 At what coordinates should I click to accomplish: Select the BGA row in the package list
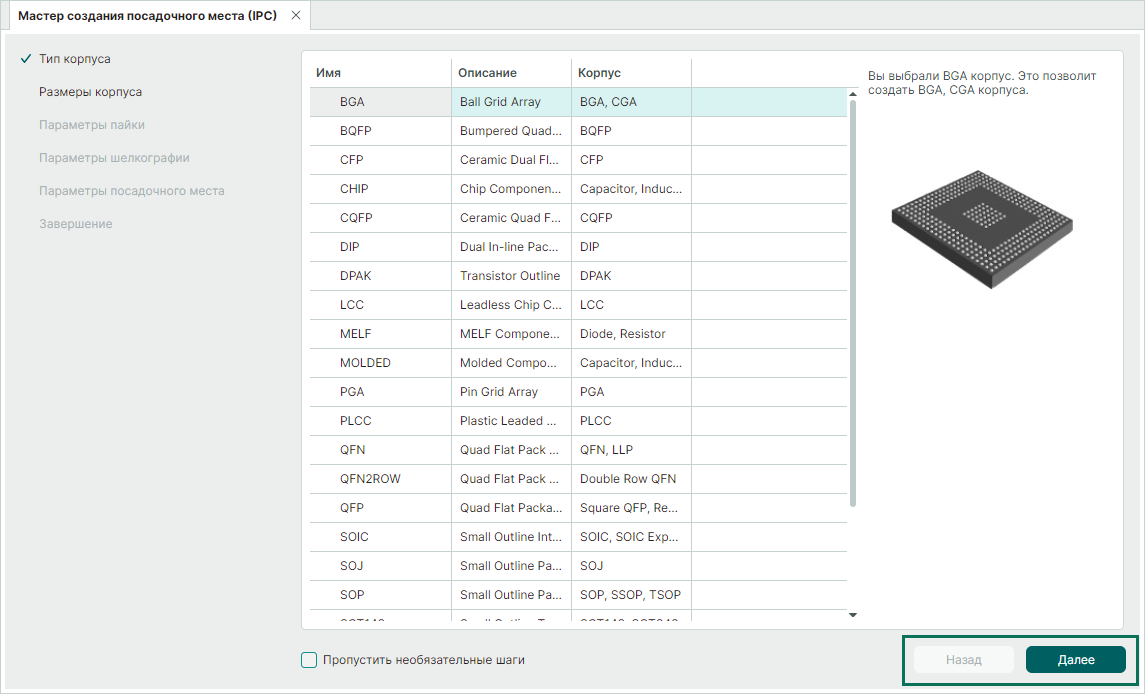click(352, 102)
